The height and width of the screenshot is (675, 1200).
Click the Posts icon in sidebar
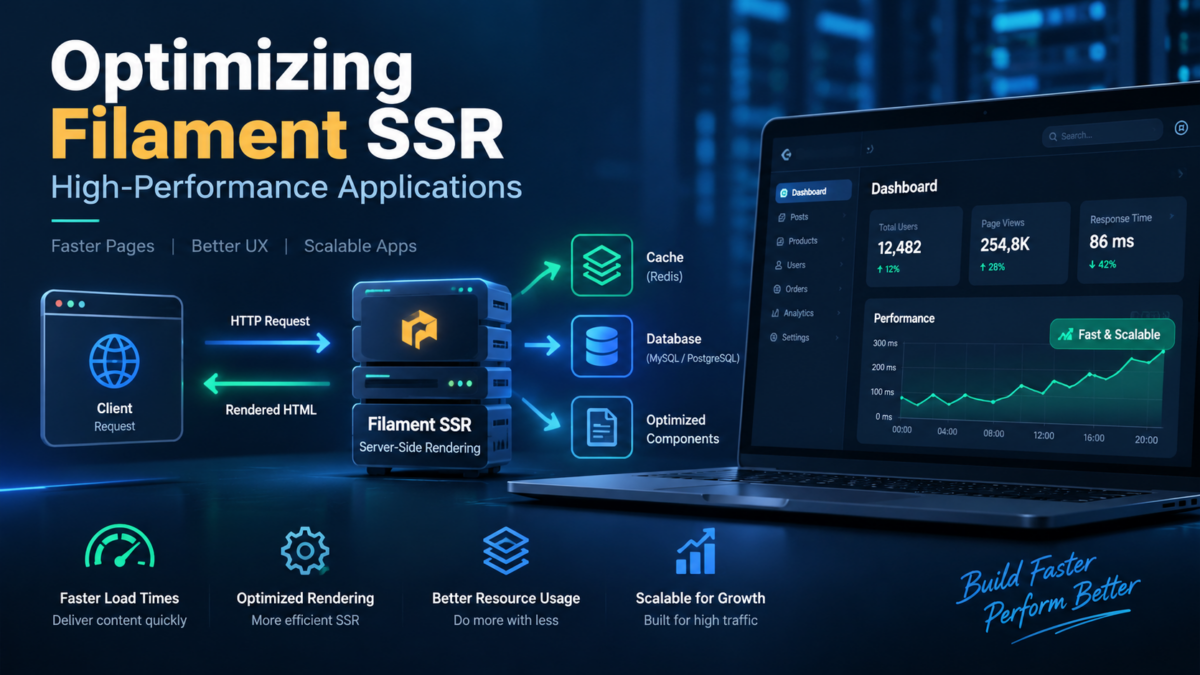[x=781, y=216]
